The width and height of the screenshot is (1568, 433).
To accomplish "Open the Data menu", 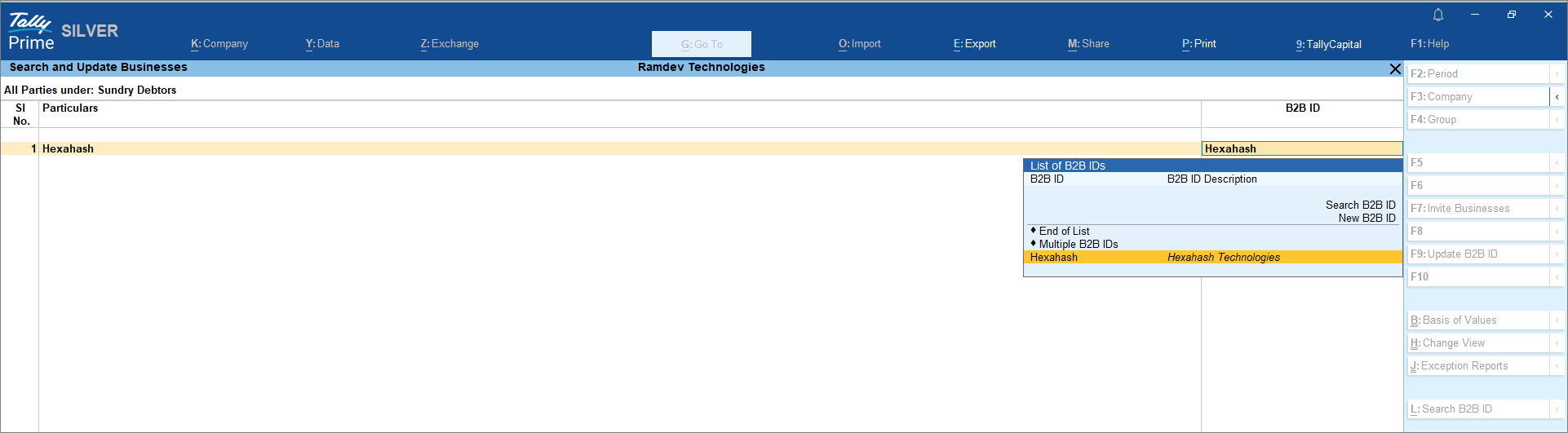I will (322, 44).
